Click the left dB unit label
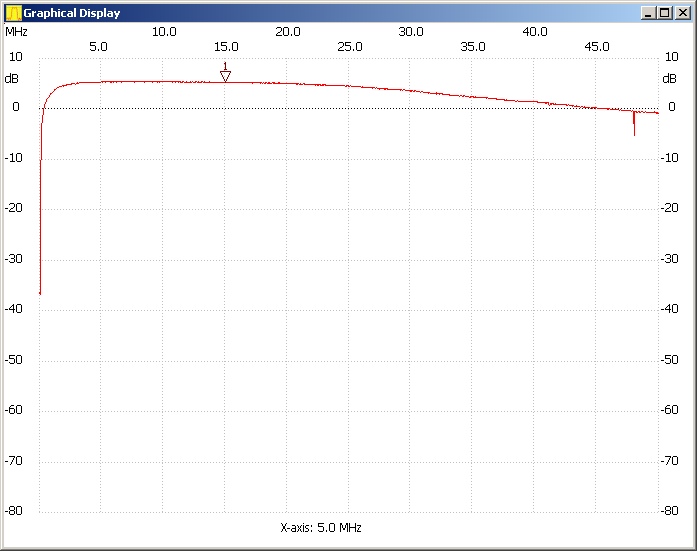 pos(11,78)
